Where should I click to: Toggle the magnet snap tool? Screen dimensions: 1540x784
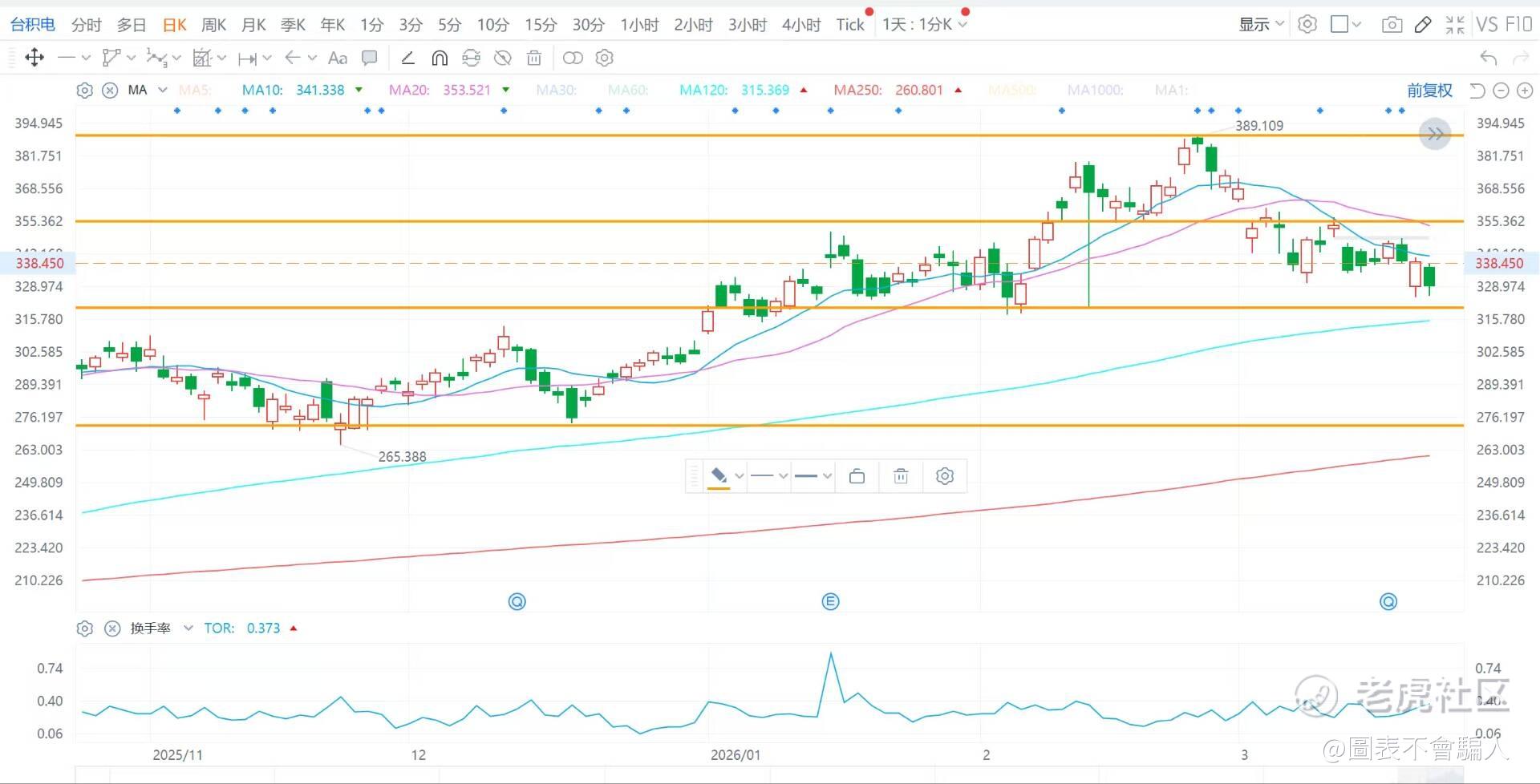pyautogui.click(x=440, y=58)
